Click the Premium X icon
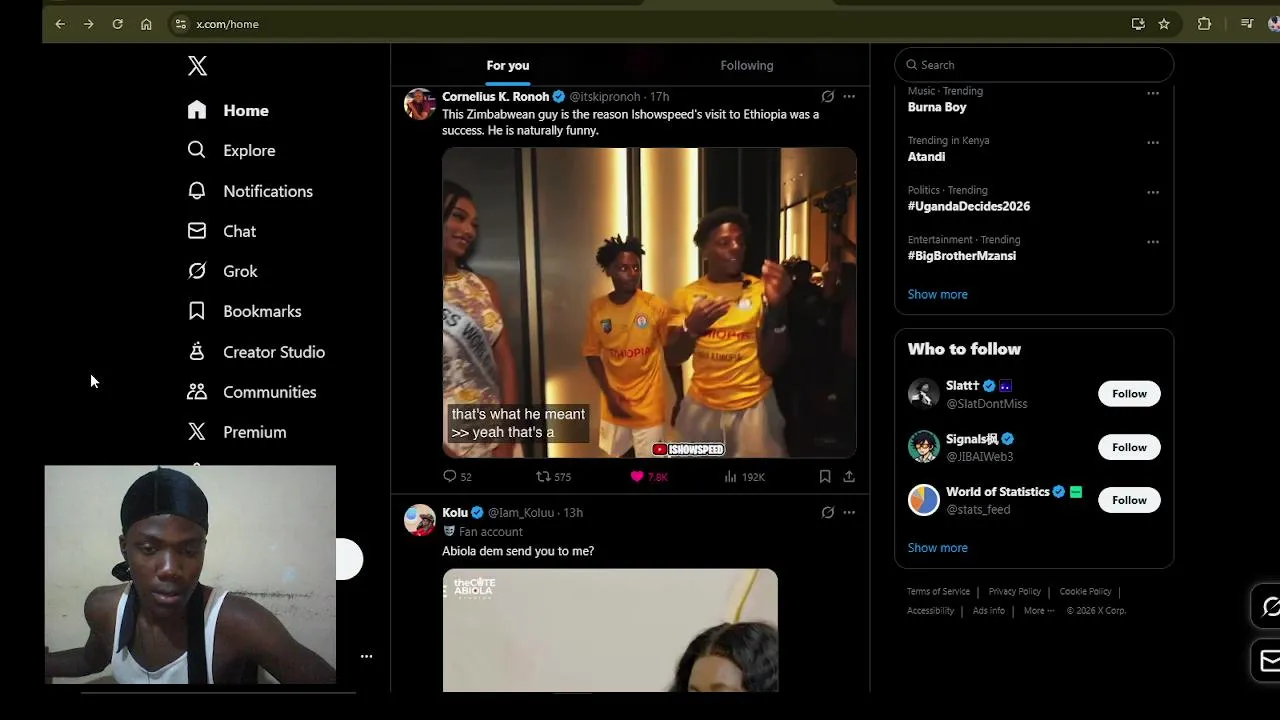The width and height of the screenshot is (1280, 720). pyautogui.click(x=197, y=432)
